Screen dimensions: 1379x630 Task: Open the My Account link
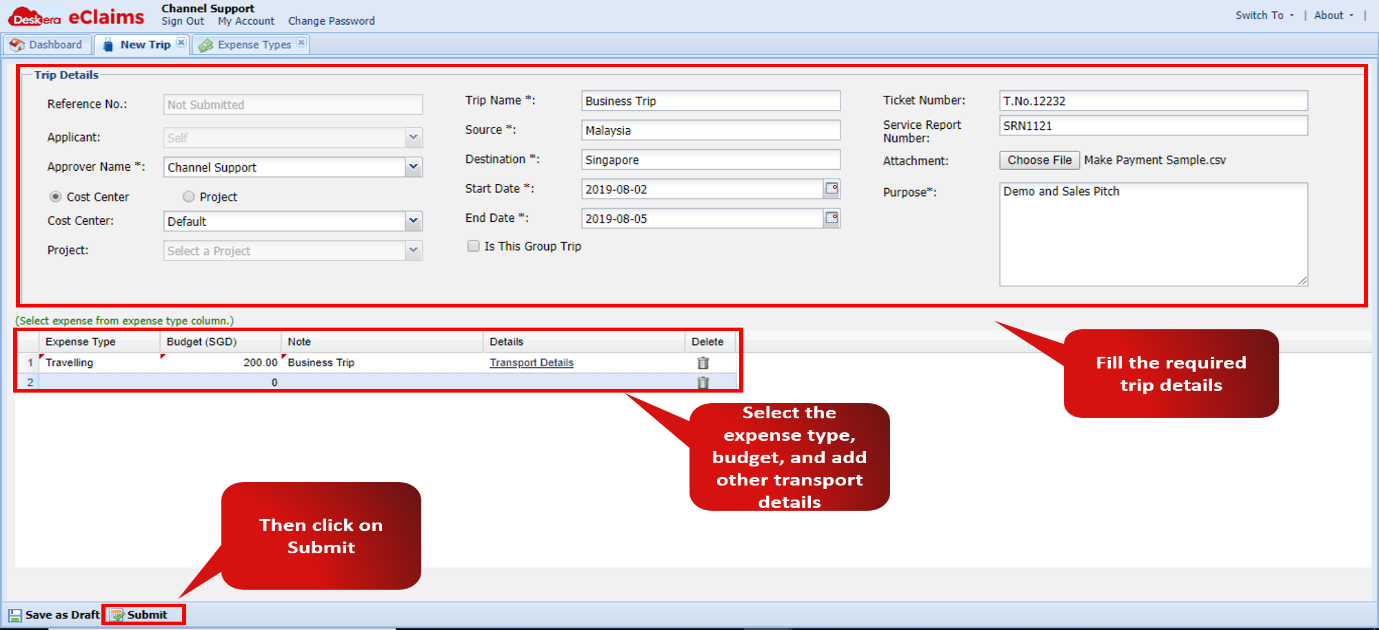click(x=246, y=21)
